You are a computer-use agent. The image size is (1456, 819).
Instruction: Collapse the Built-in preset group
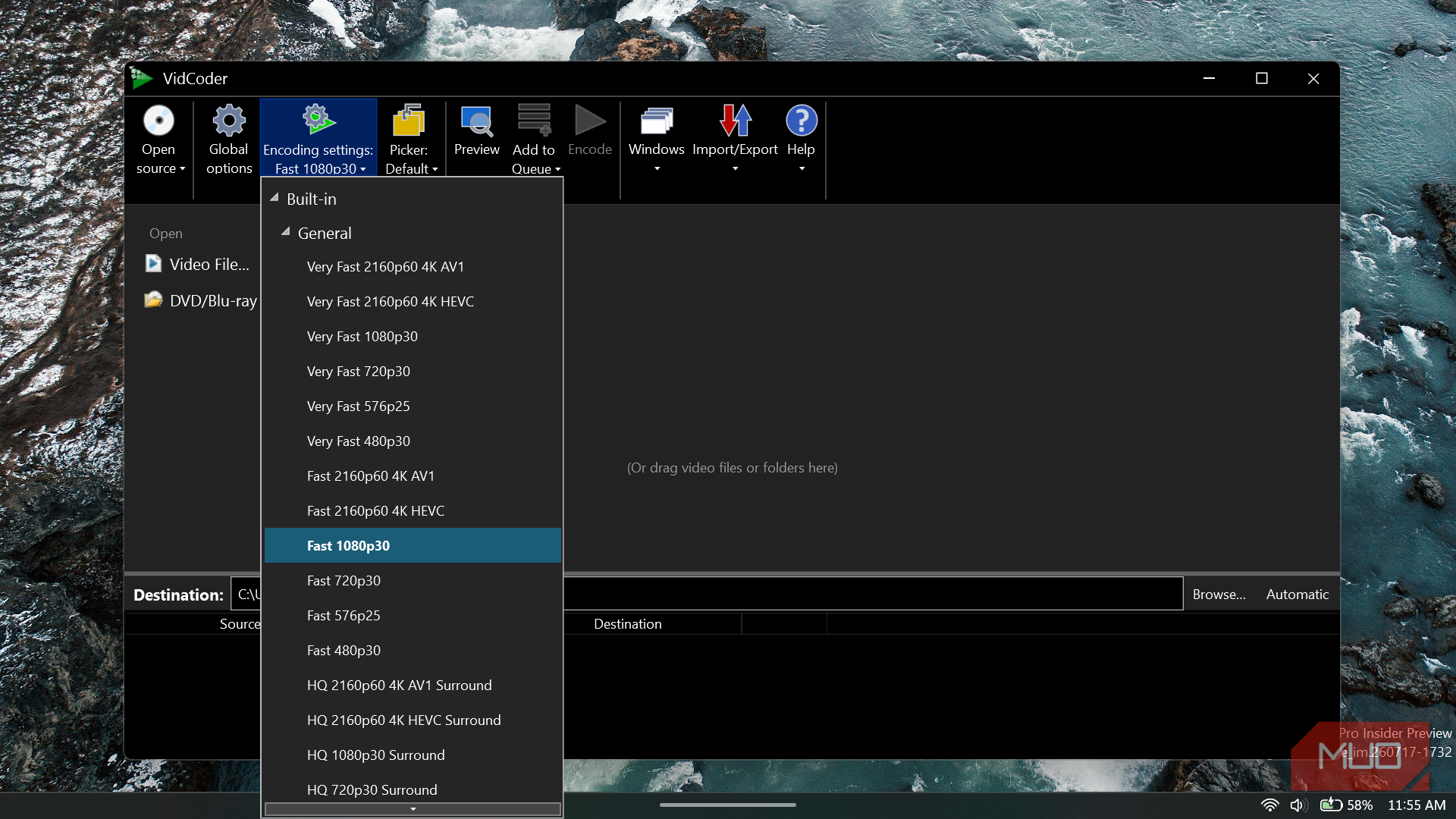pos(275,198)
